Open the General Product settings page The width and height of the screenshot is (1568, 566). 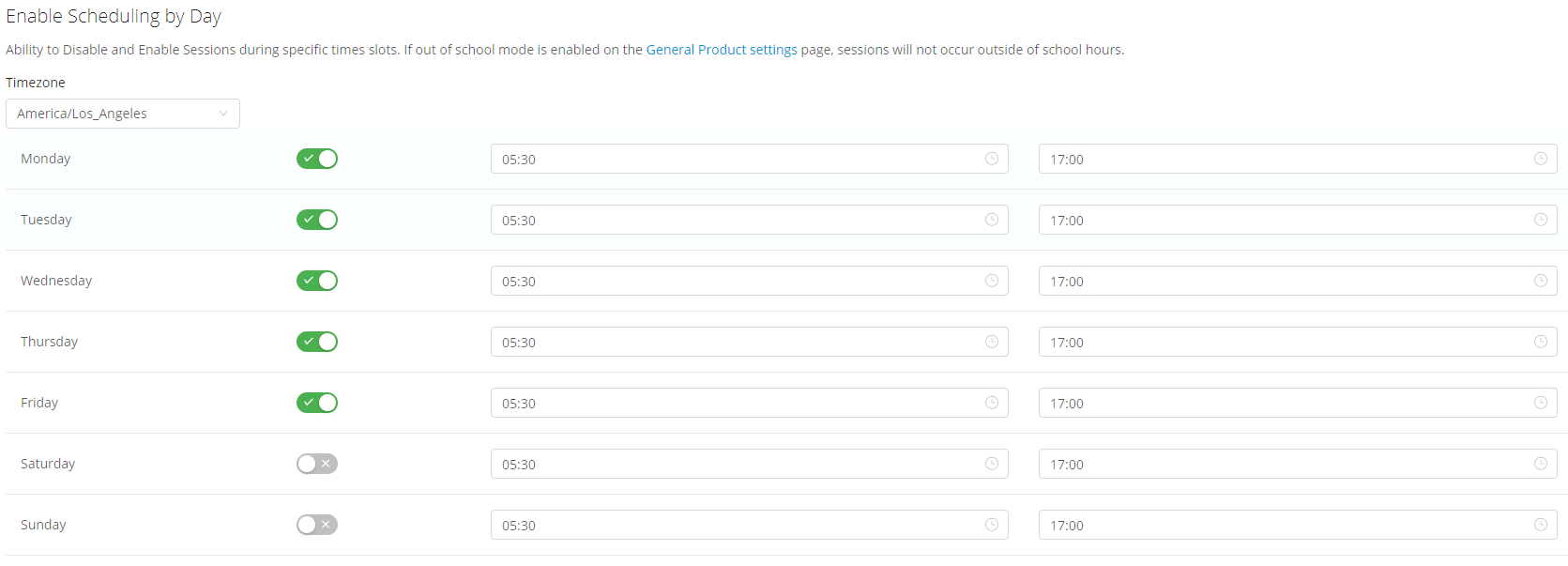coord(721,49)
